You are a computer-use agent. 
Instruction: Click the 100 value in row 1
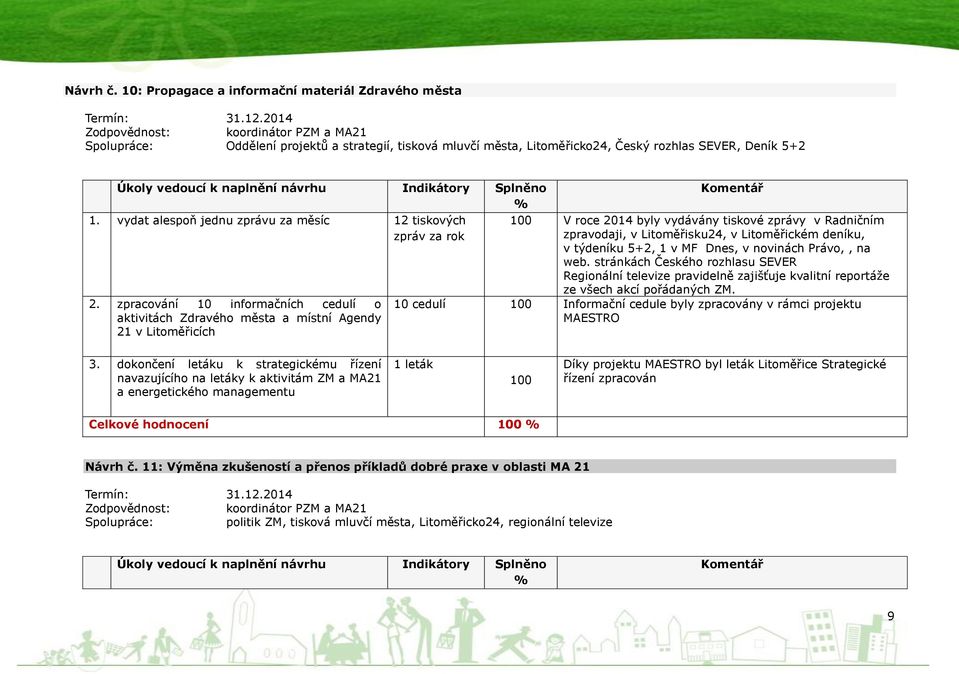(x=520, y=221)
